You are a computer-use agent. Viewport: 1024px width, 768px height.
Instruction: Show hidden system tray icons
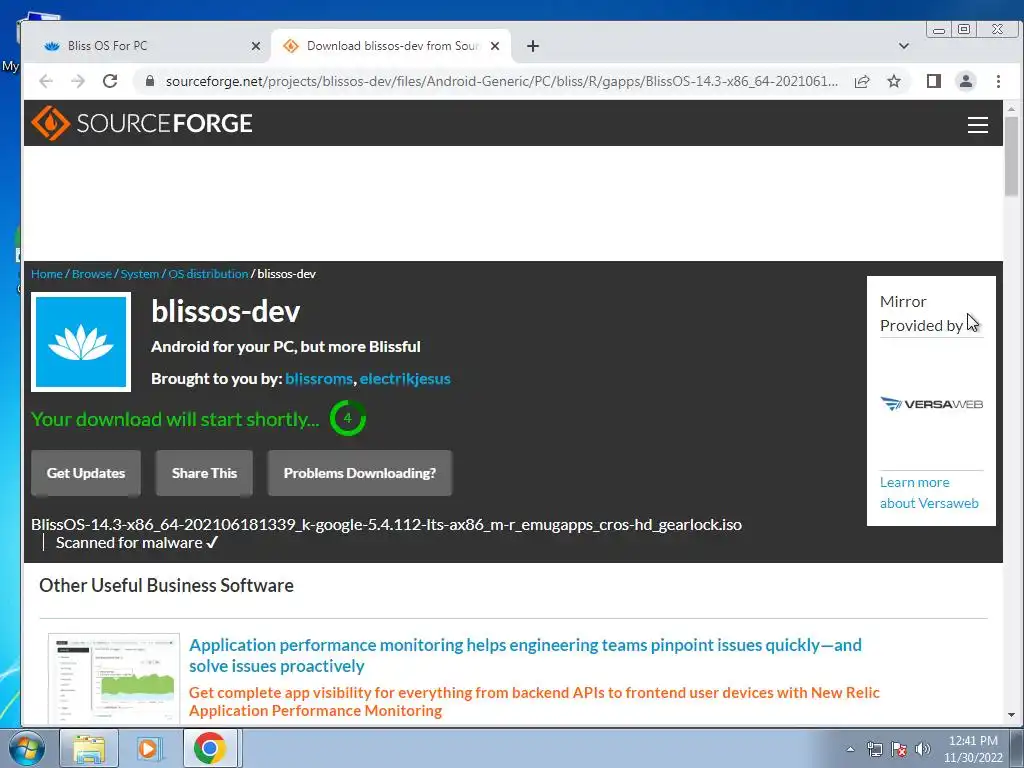(x=850, y=749)
